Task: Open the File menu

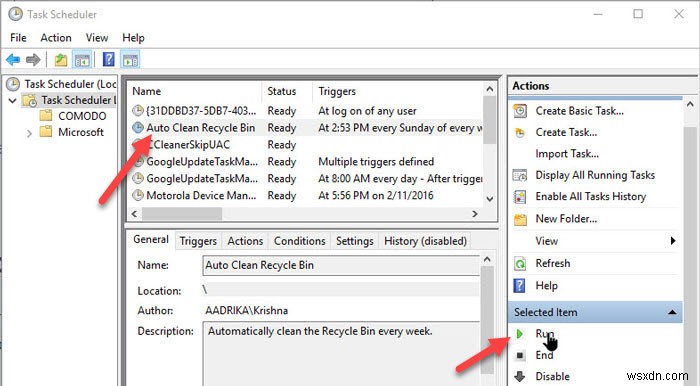Action: 18,37
